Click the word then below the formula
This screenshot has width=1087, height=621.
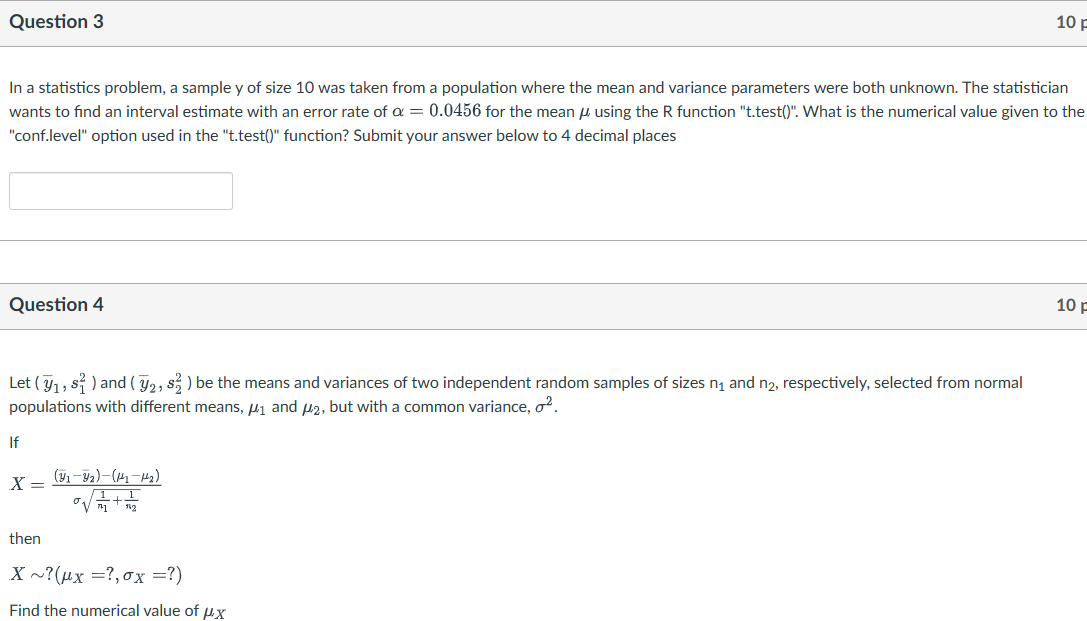[x=25, y=538]
